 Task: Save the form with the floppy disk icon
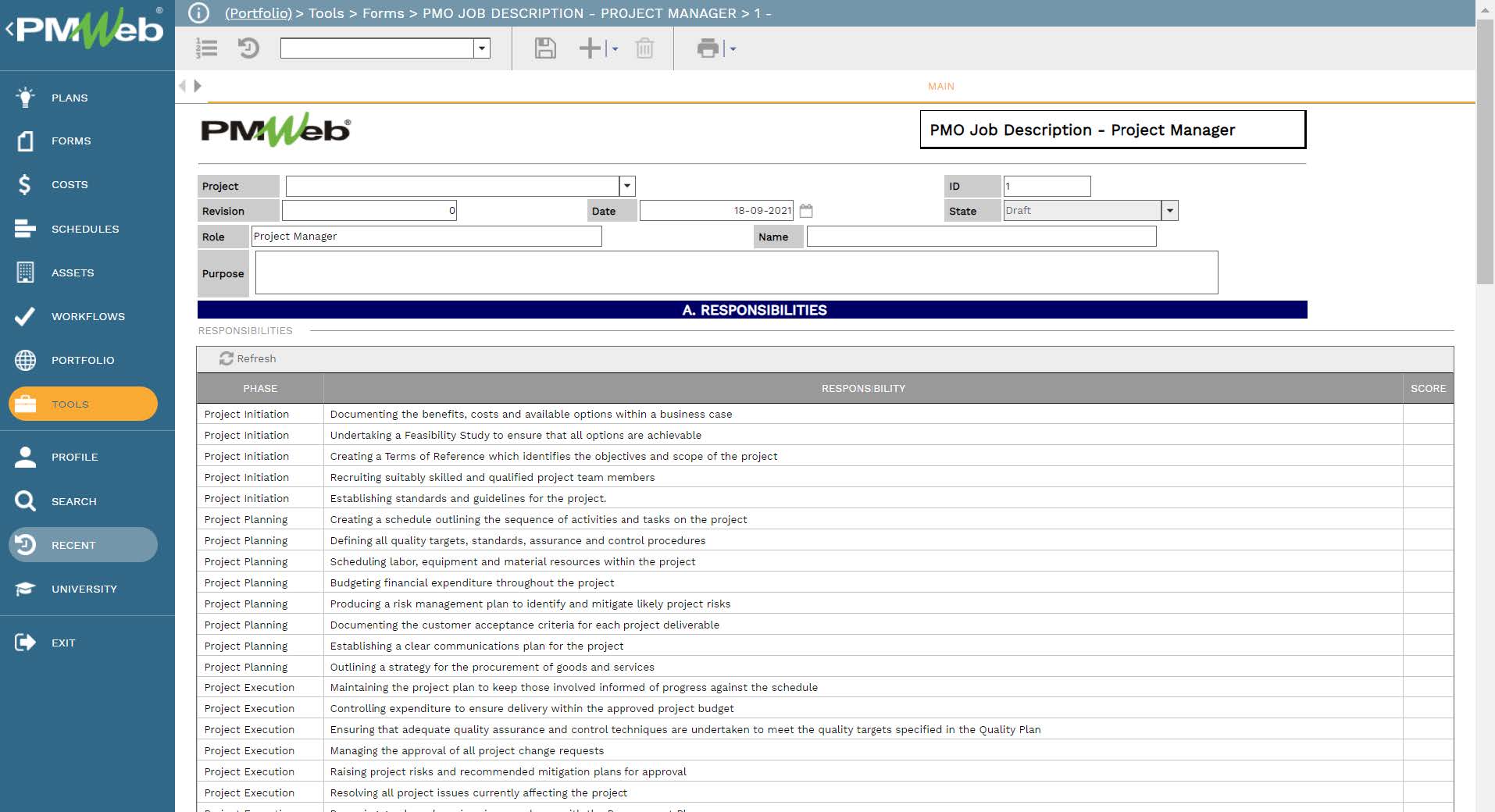click(x=545, y=48)
